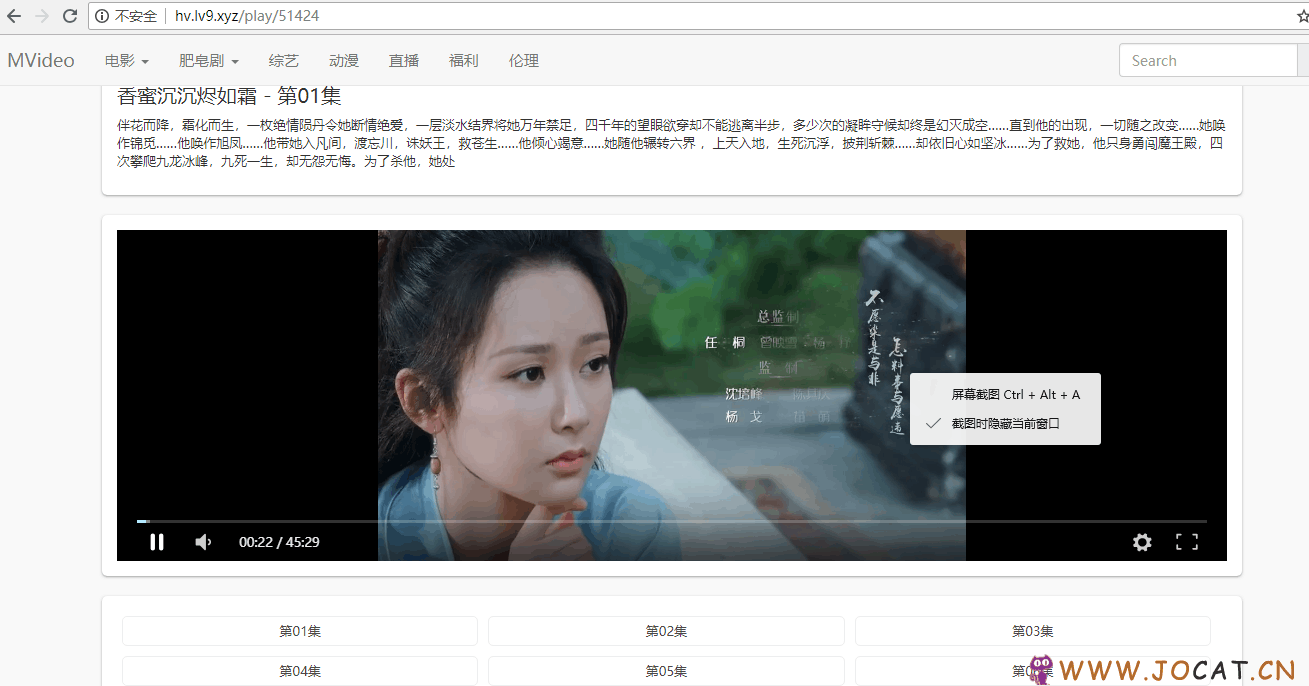Open the 福利 section
The height and width of the screenshot is (686, 1309).
(464, 61)
